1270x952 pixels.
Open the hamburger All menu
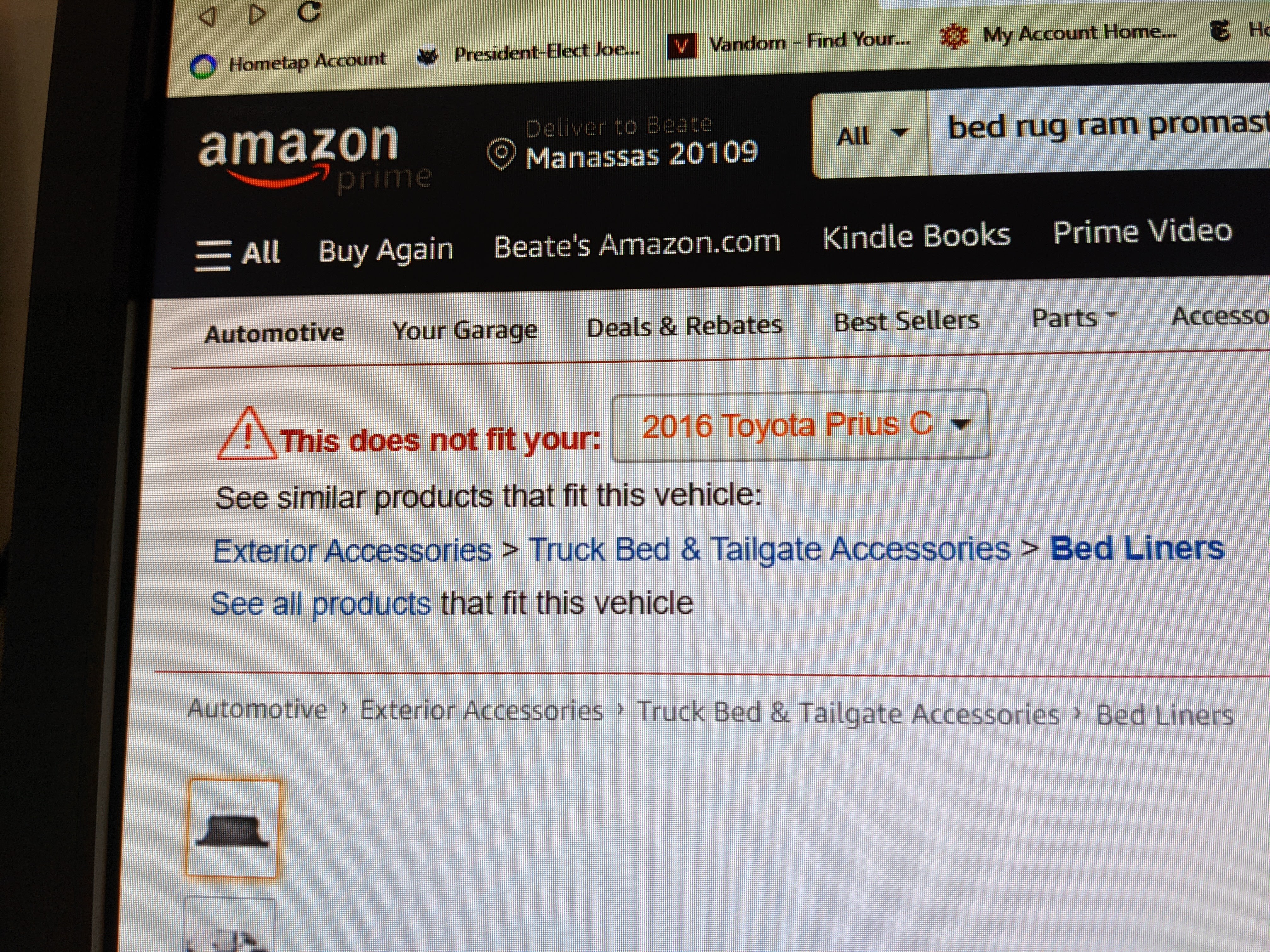(237, 254)
